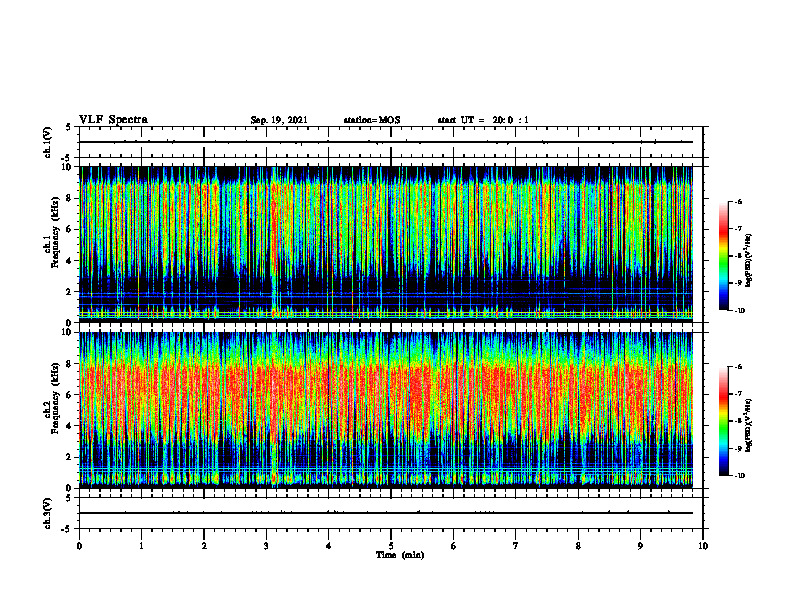Click the ch.1 spectrogram panel
Image resolution: width=792 pixels, height=612 pixels.
[x=386, y=244]
